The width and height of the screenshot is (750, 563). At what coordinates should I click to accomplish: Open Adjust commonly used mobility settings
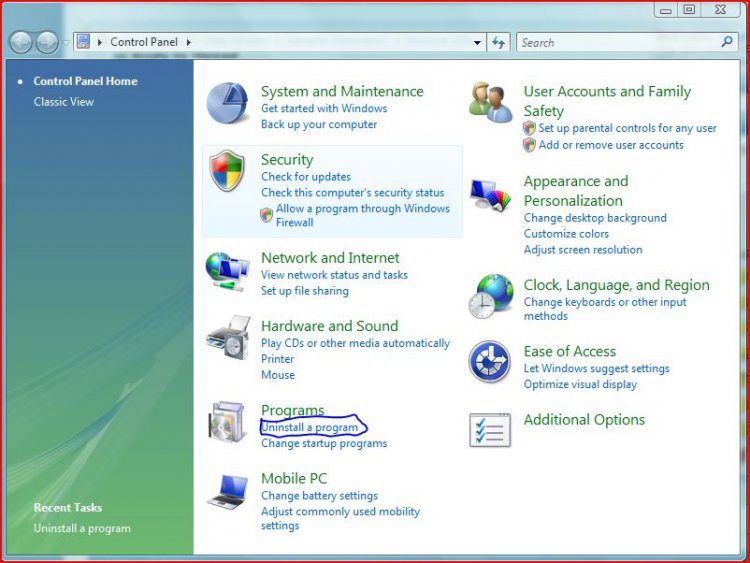coord(340,519)
